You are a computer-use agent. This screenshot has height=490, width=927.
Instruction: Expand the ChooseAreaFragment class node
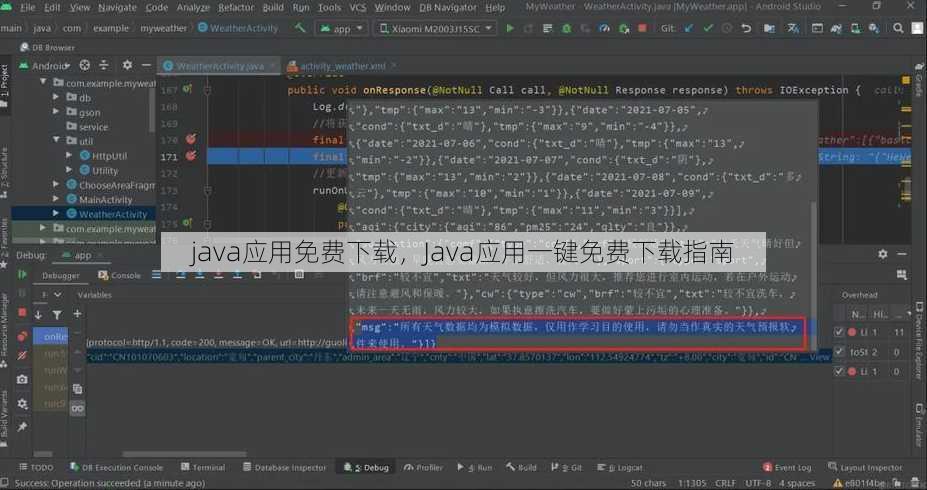coord(56,184)
